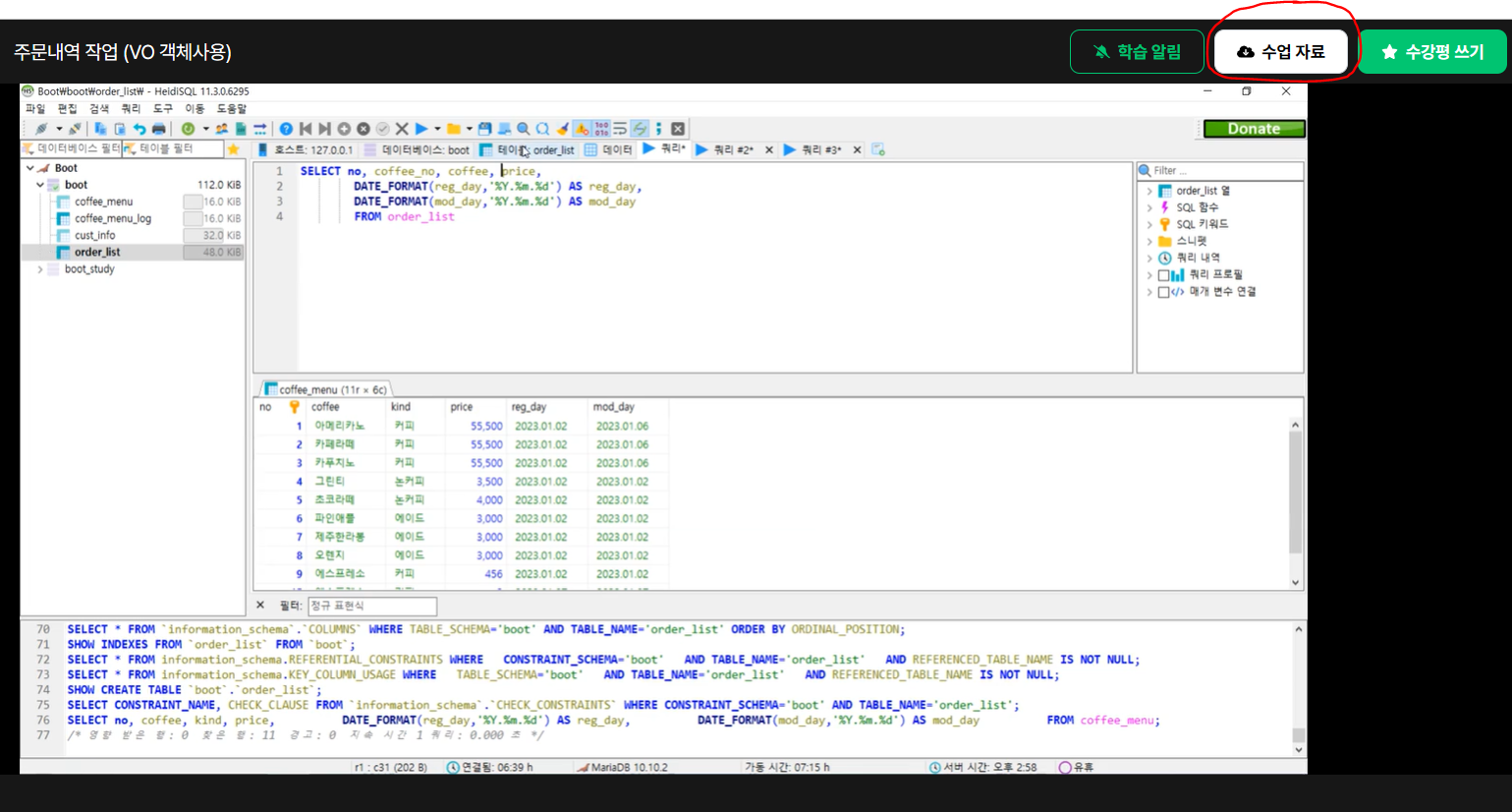The width and height of the screenshot is (1512, 812).
Task: Click the green Donate button
Action: pos(1254,129)
